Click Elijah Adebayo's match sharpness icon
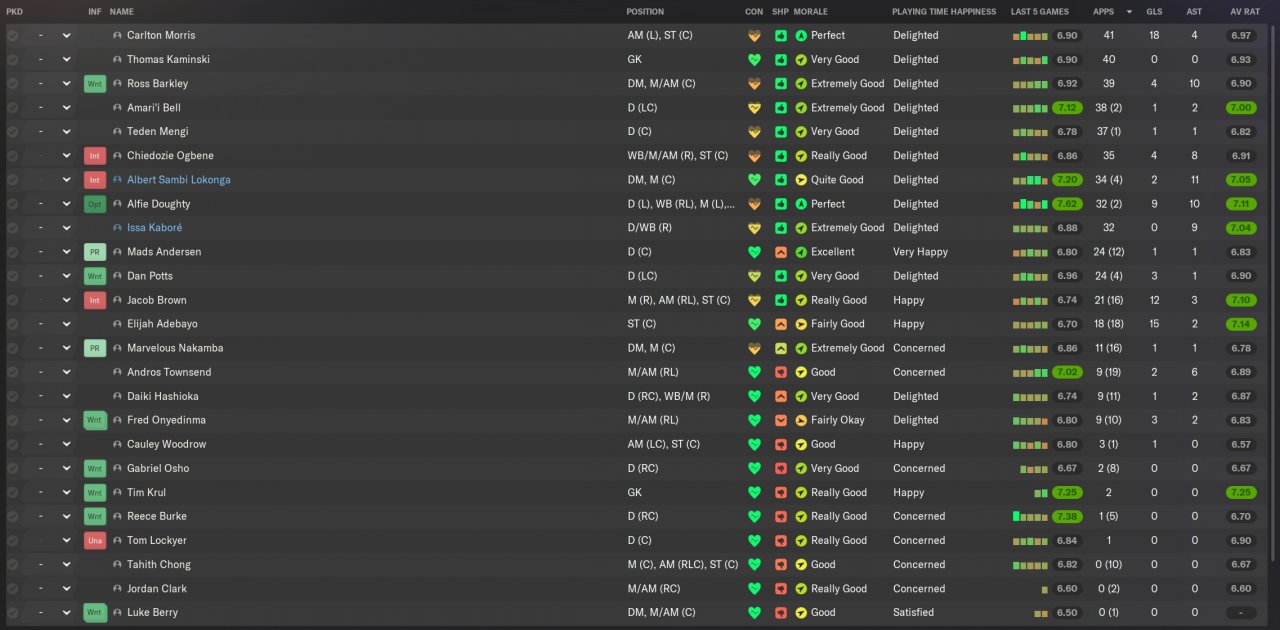The height and width of the screenshot is (630, 1280). click(781, 324)
